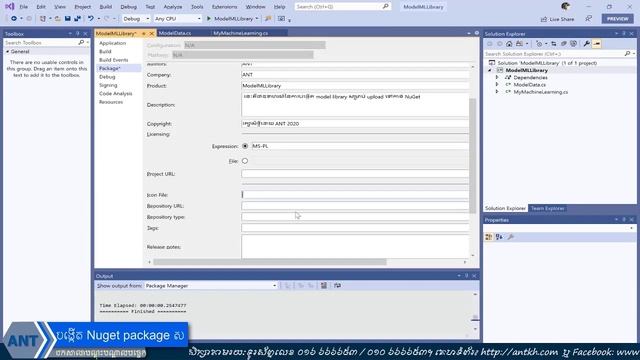Click the Save All toolbar icon

point(77,19)
